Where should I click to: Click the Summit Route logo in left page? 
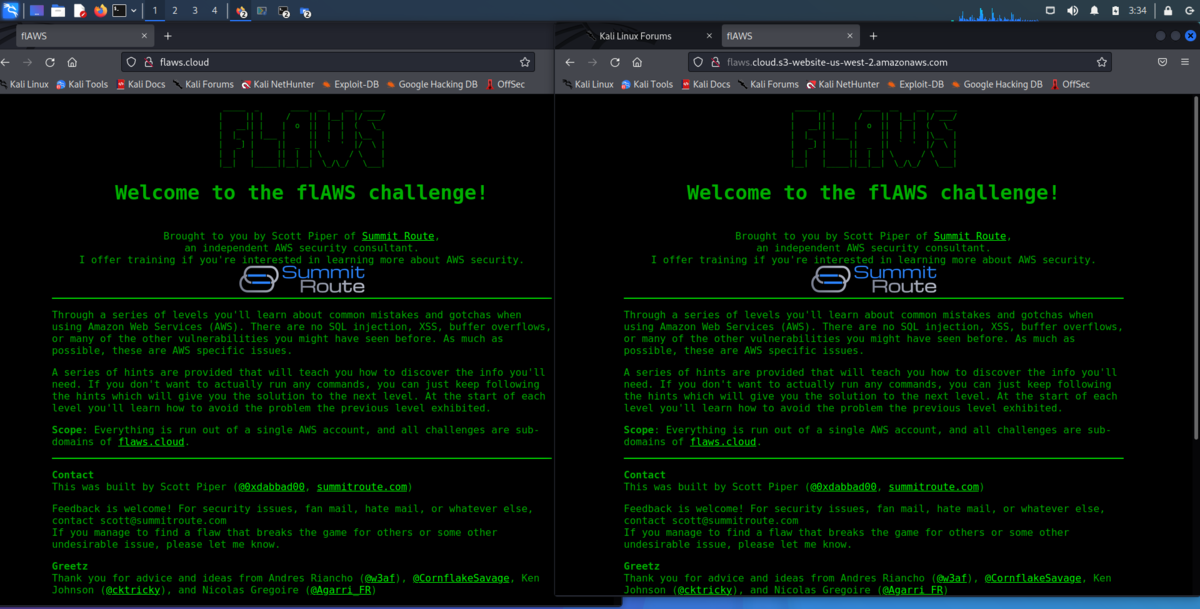(x=302, y=279)
